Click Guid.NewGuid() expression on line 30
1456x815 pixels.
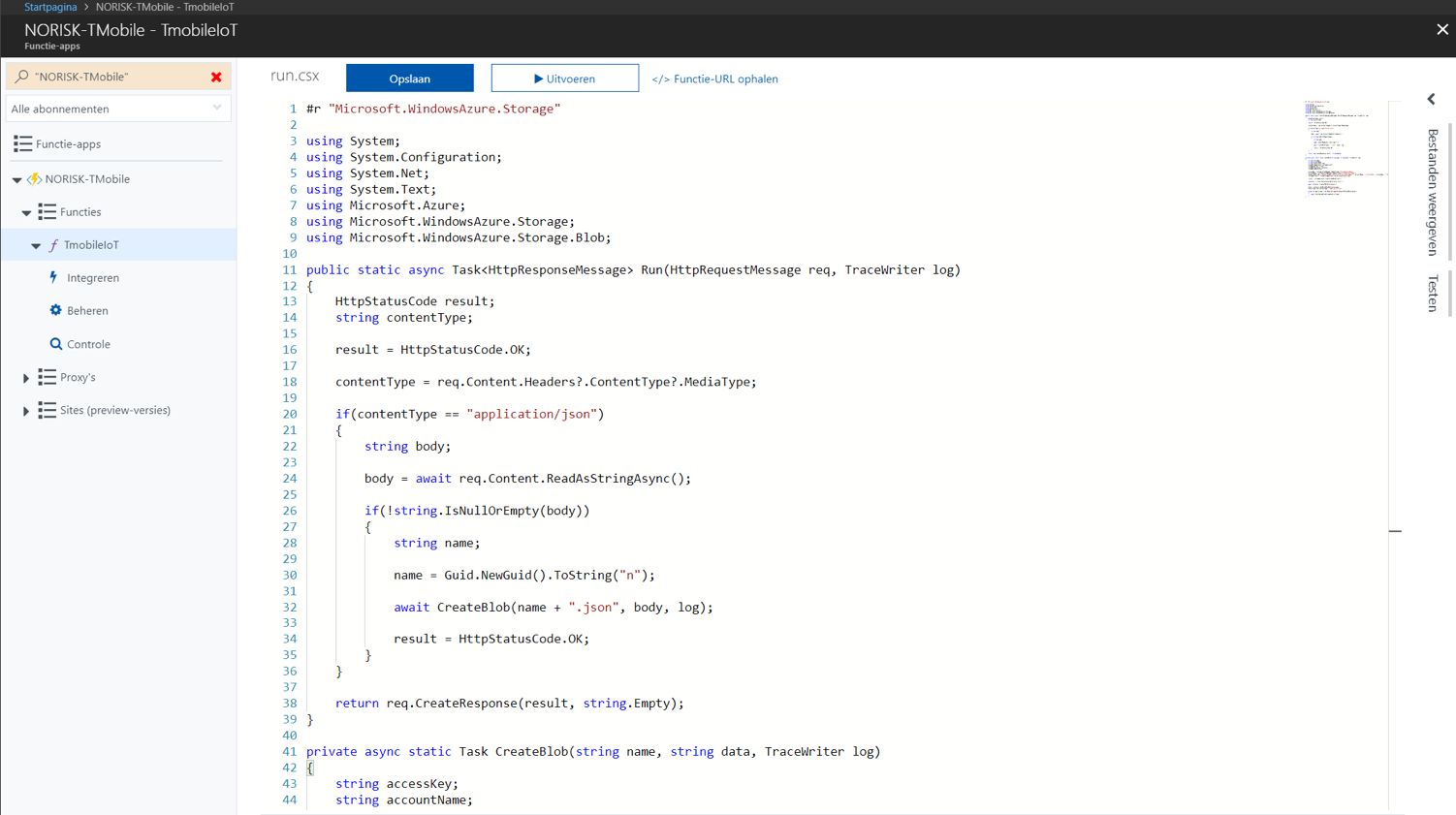coord(494,576)
